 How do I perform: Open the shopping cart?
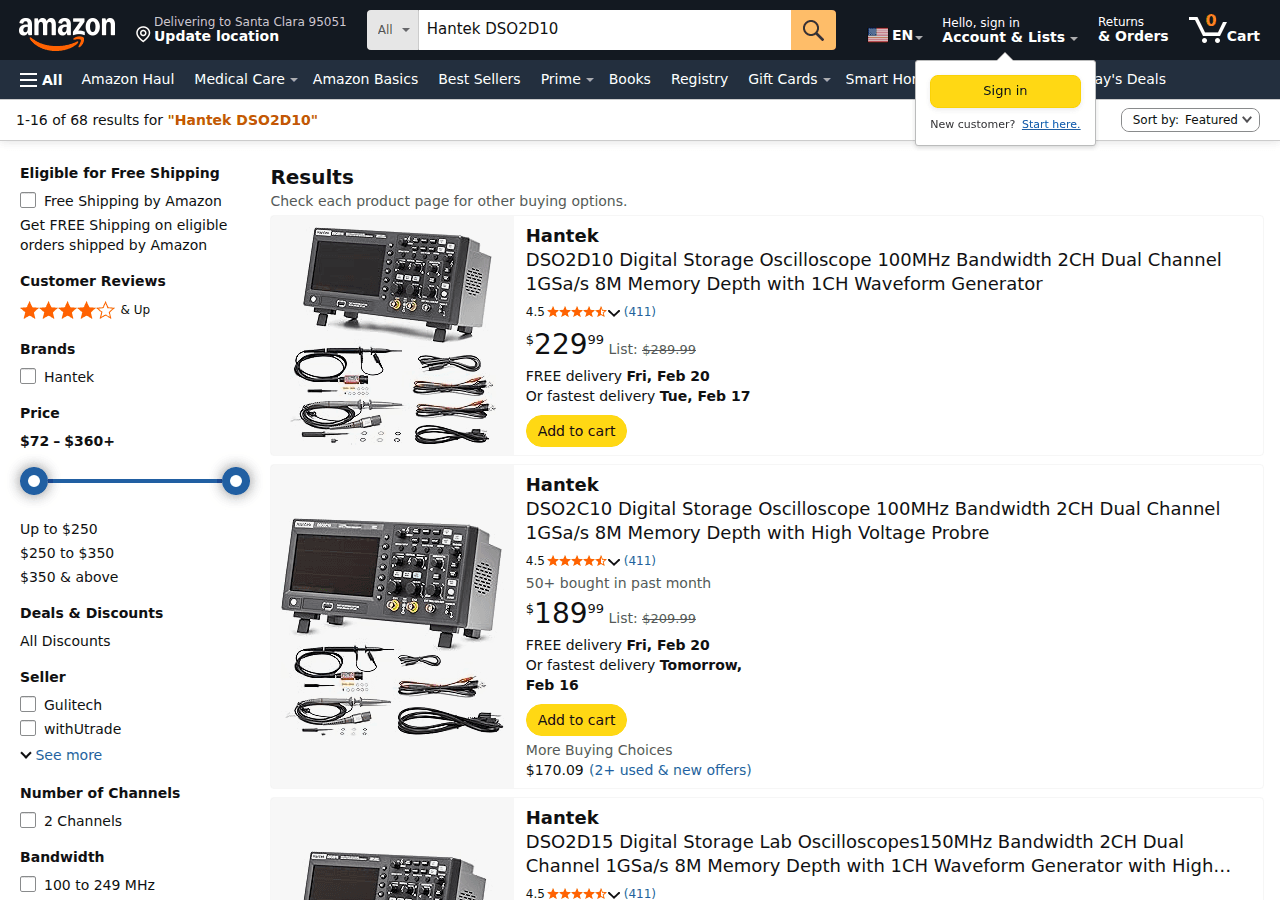(x=1224, y=29)
